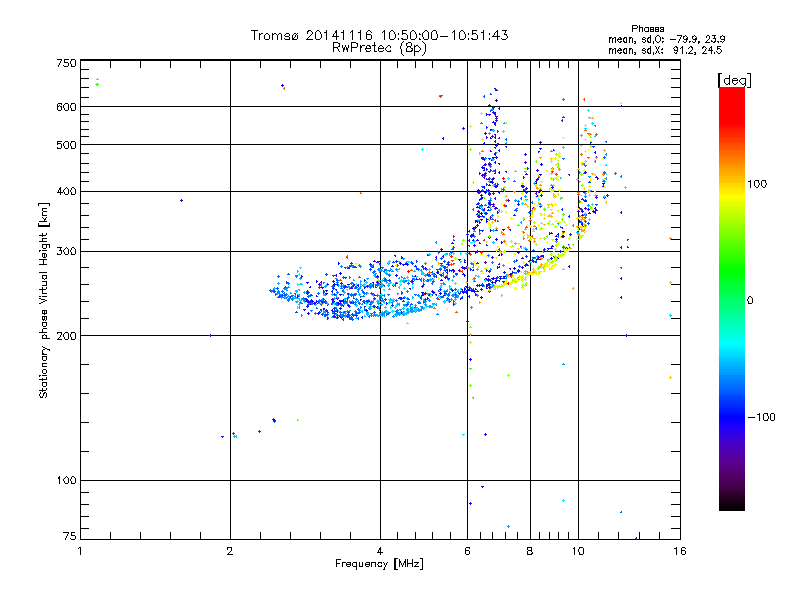The height and width of the screenshot is (600, 800).
Task: Click the plot title 'Tromsø 20141116 10:50:00-10:51:43'
Action: tap(379, 35)
